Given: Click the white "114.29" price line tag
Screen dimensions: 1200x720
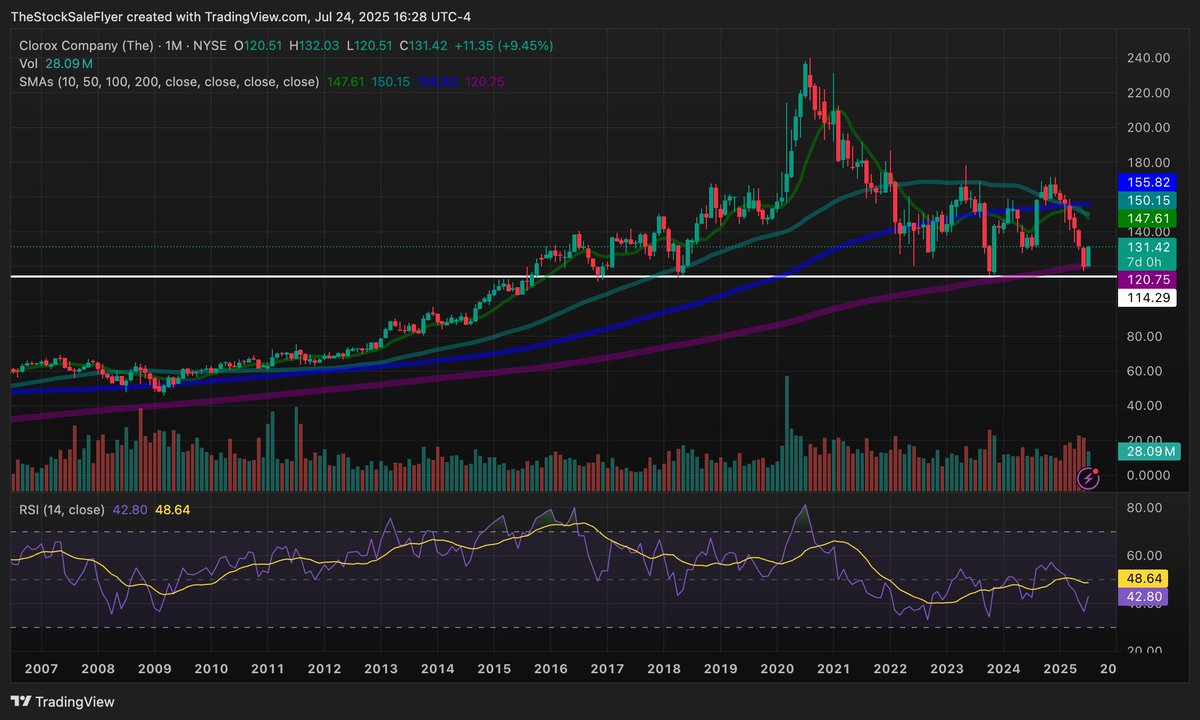Looking at the screenshot, I should point(1148,298).
